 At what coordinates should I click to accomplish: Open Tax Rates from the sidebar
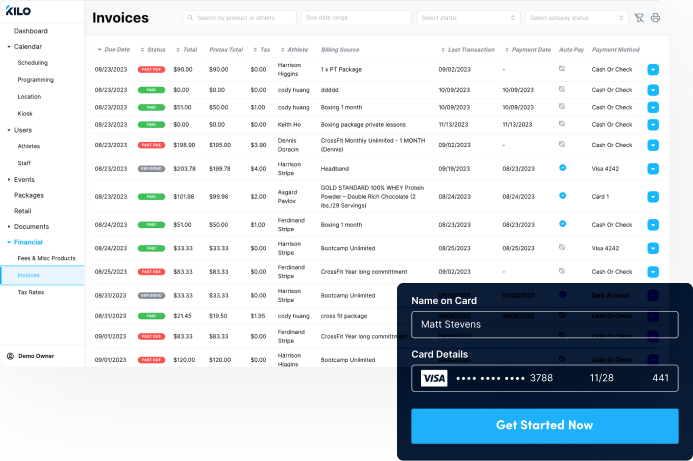click(31, 292)
